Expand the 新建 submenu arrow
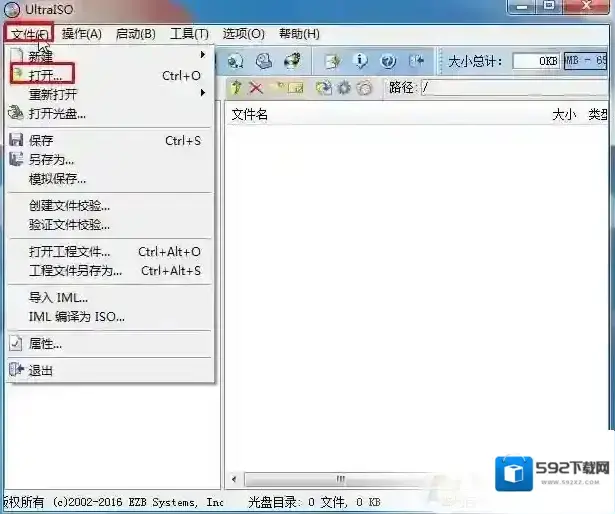The width and height of the screenshot is (615, 514). click(203, 55)
